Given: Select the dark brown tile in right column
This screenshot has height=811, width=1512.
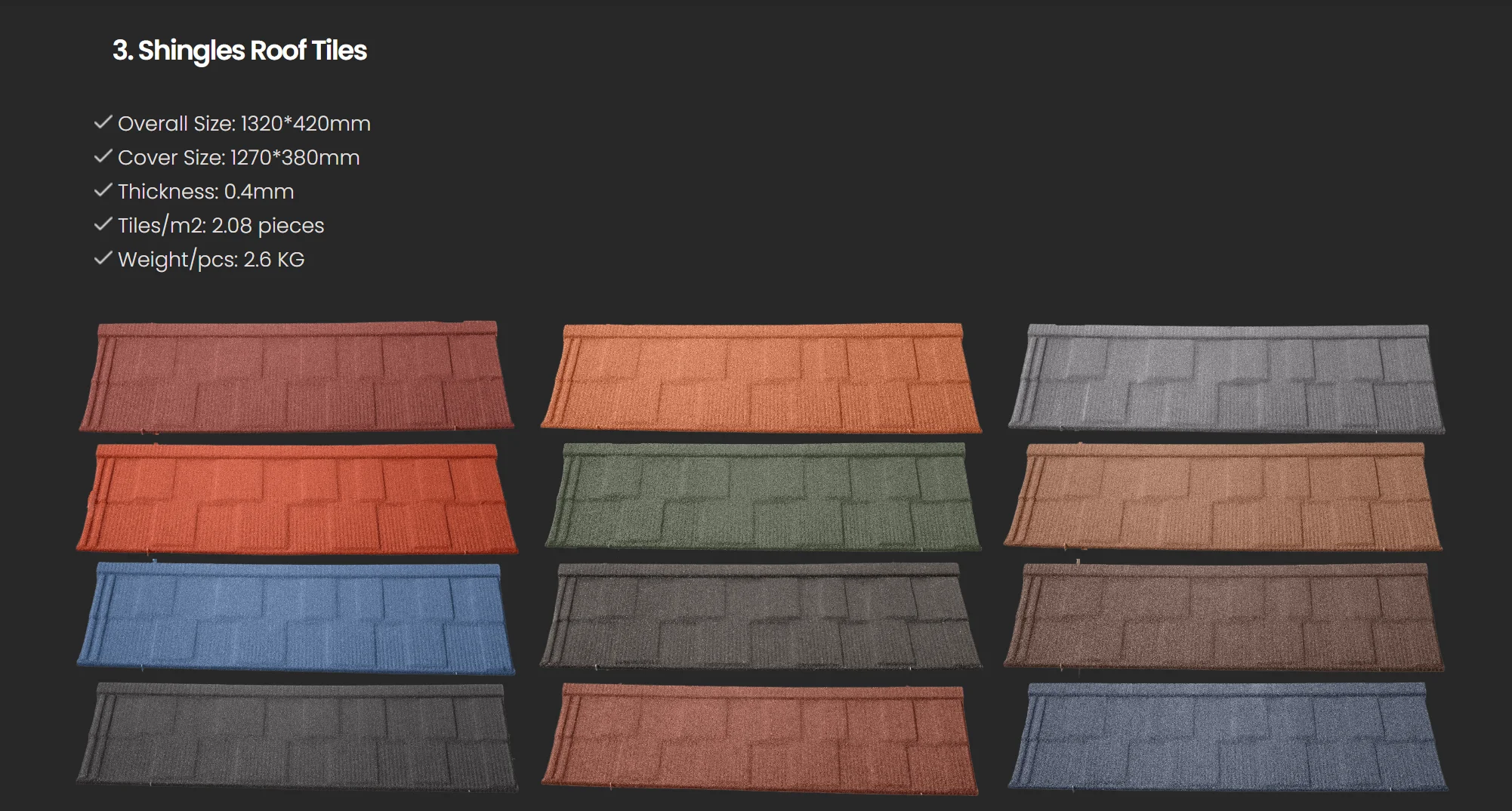Looking at the screenshot, I should 1223,617.
